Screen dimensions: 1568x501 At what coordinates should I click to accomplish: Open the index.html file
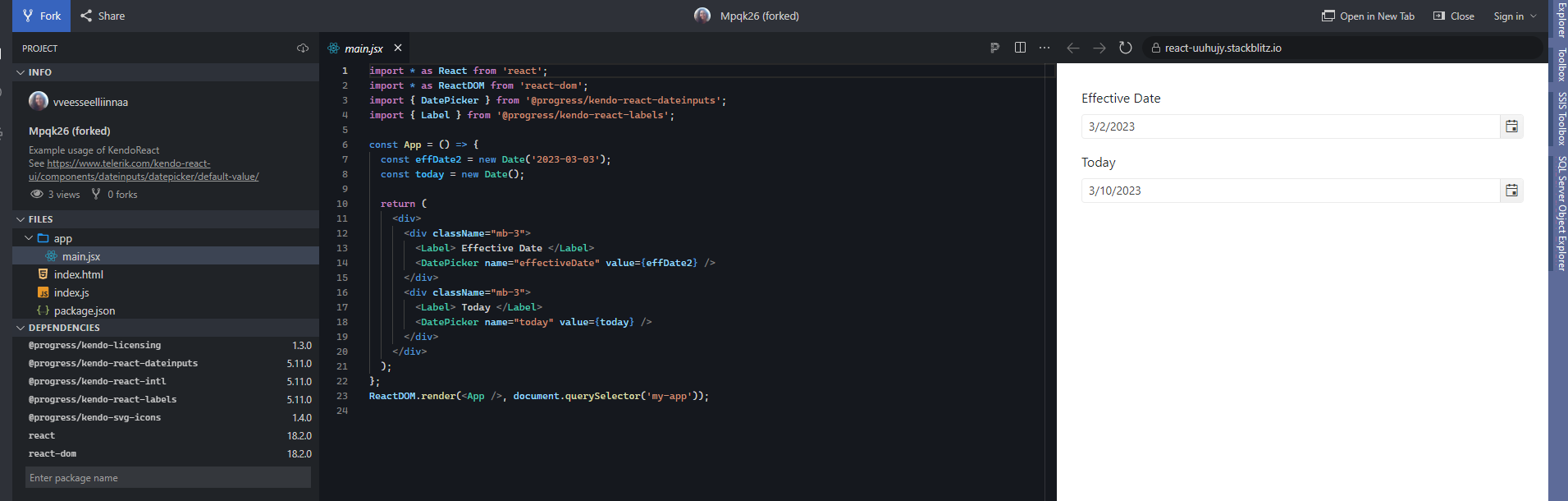tap(78, 274)
